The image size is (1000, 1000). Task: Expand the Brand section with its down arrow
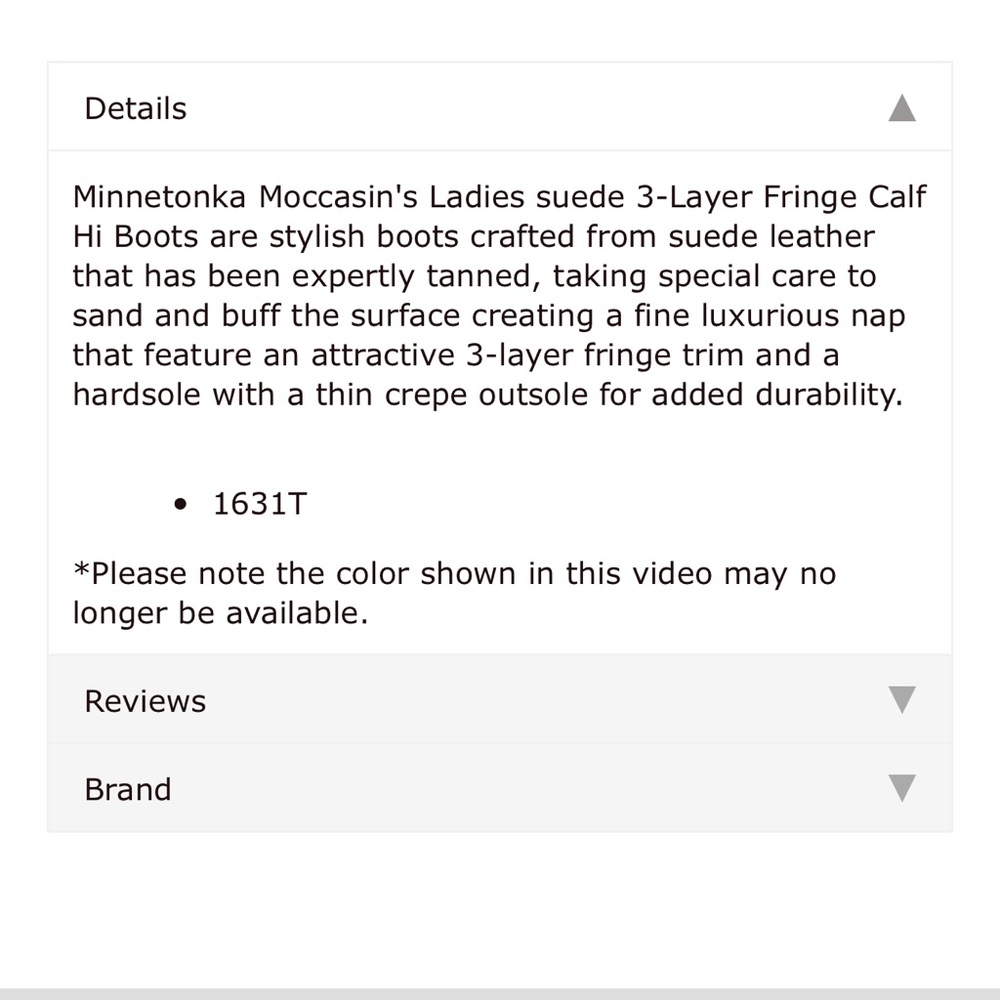pos(901,789)
